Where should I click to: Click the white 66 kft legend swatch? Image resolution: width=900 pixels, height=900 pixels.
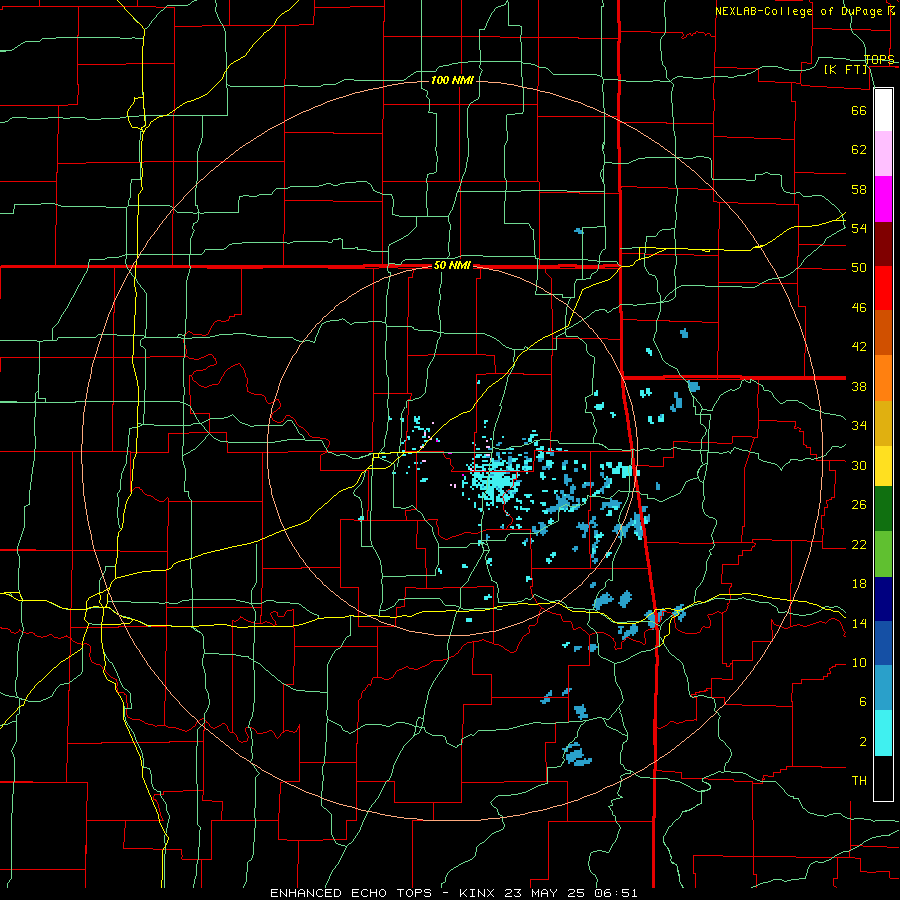pyautogui.click(x=883, y=110)
